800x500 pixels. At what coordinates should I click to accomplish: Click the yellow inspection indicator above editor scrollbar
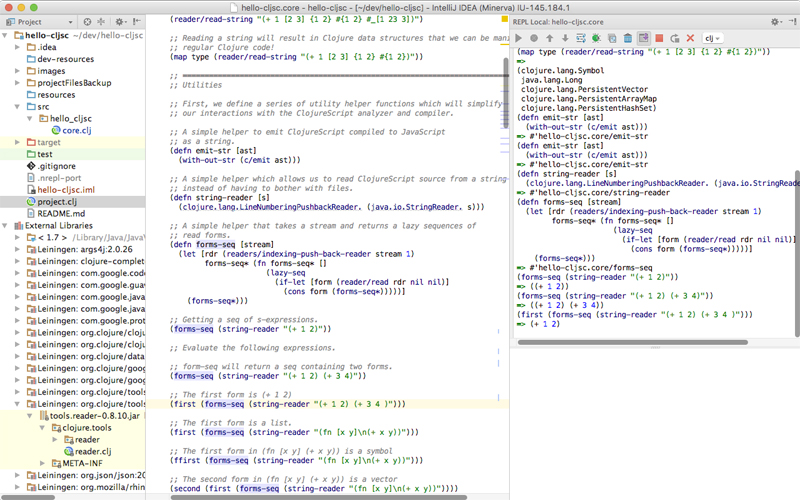coord(505,19)
